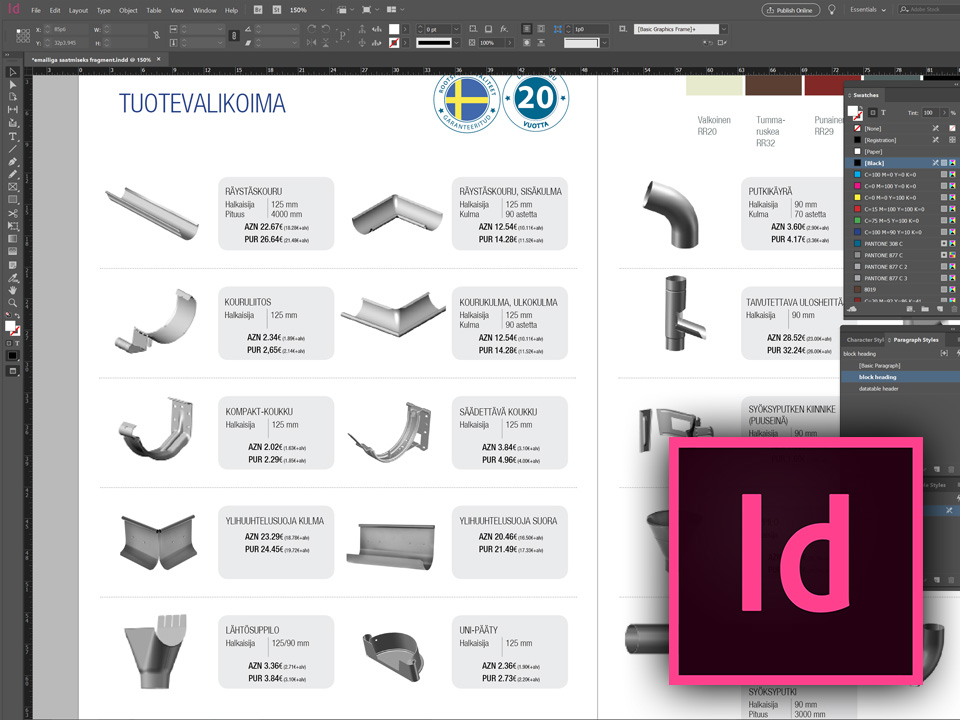Select the Hand tool
Image resolution: width=960 pixels, height=720 pixels.
(12, 290)
